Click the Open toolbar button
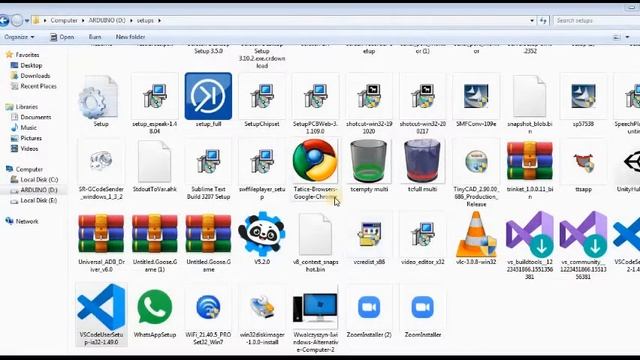This screenshot has width=640, height=360. pos(62,37)
